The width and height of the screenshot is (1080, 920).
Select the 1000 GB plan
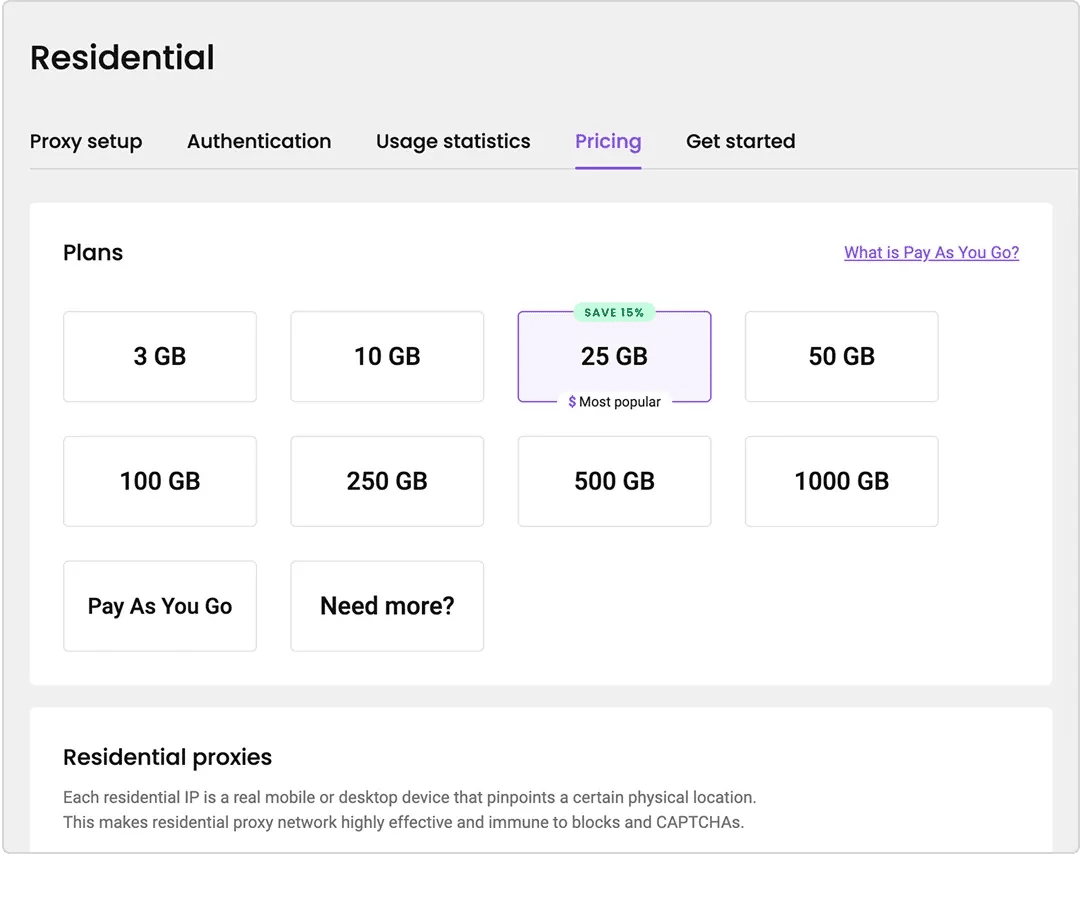coord(842,481)
